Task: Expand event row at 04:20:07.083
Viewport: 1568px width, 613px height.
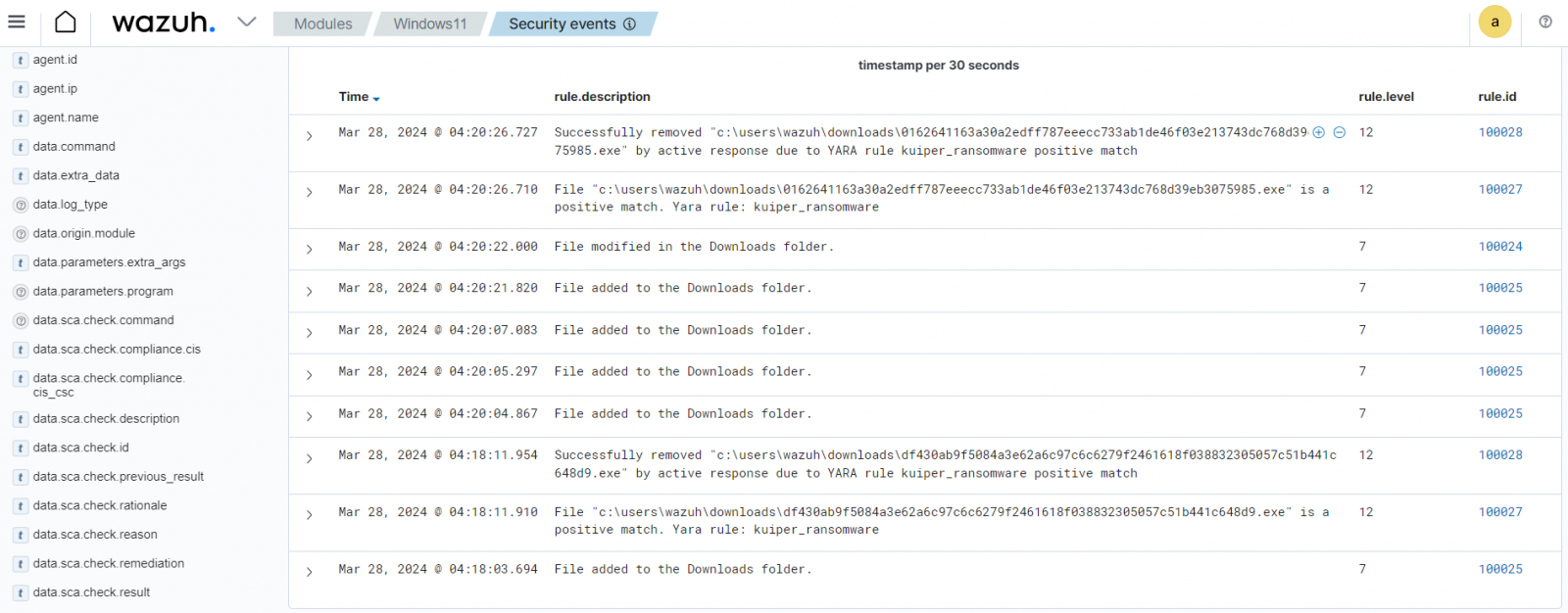Action: click(309, 333)
